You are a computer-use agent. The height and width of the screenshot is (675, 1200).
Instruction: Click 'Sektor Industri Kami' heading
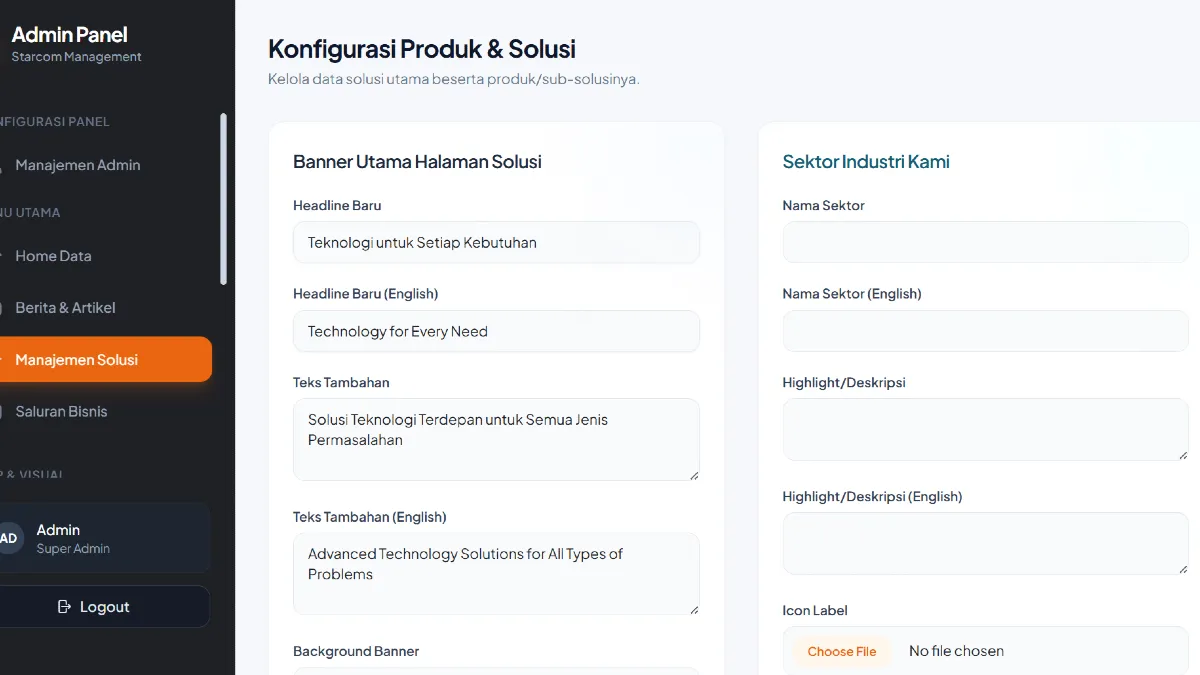coord(866,162)
